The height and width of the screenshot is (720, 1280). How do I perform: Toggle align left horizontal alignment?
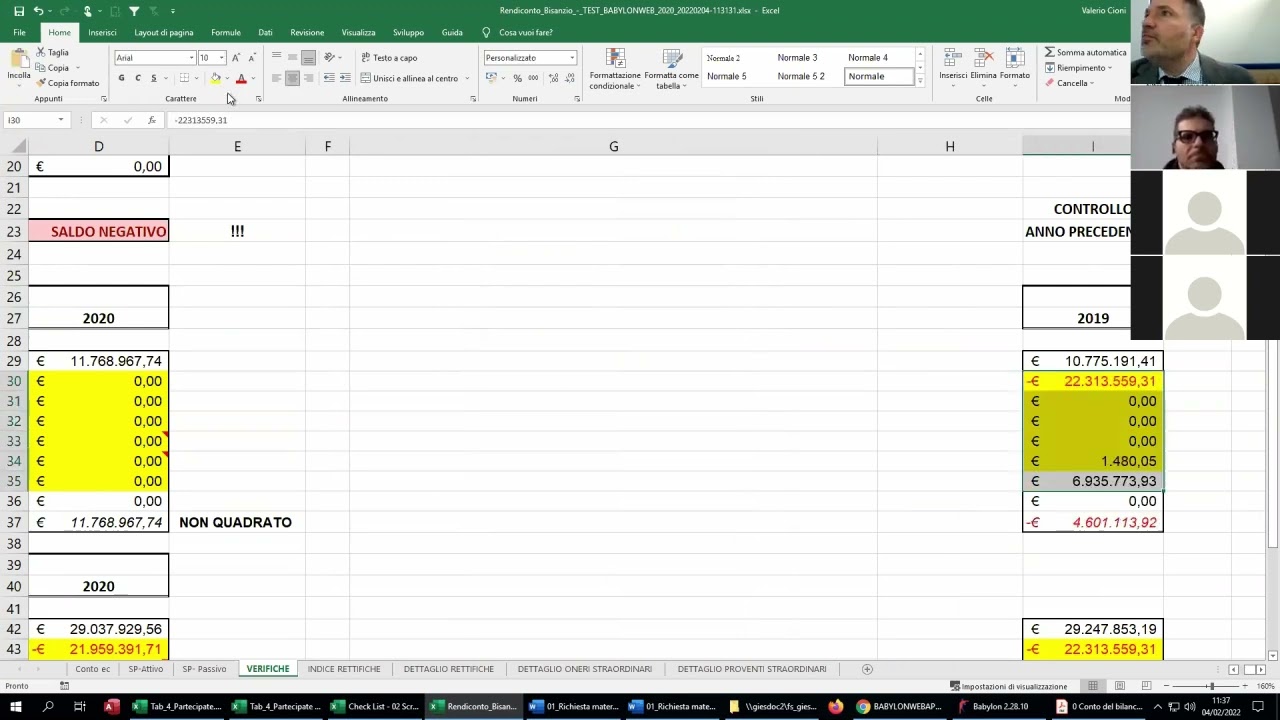point(277,78)
